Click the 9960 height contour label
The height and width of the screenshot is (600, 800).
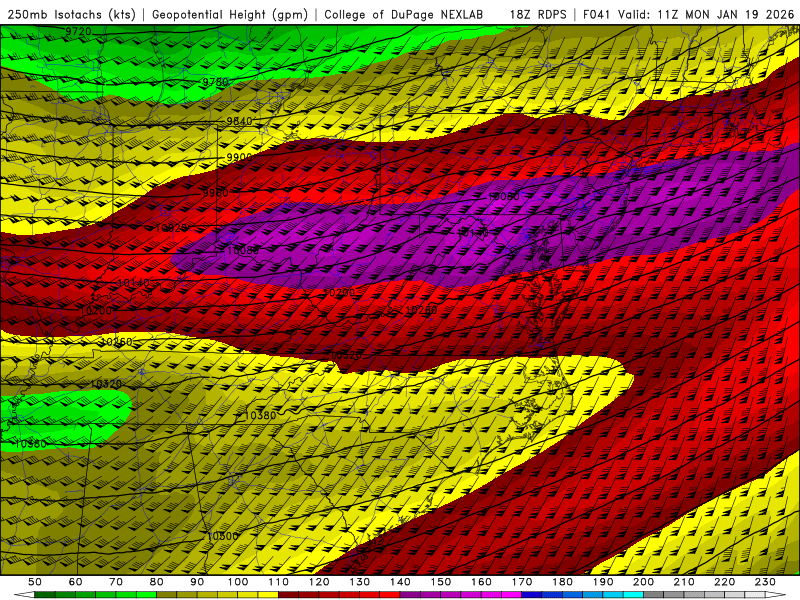(x=215, y=192)
